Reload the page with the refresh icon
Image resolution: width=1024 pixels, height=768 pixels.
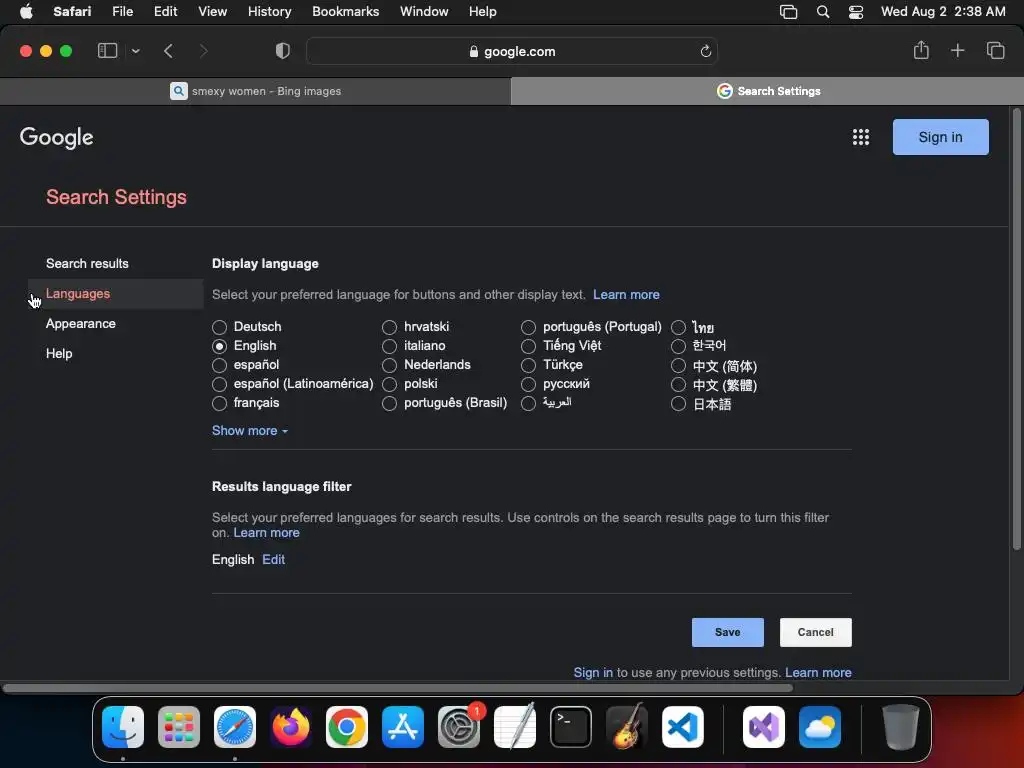point(705,51)
